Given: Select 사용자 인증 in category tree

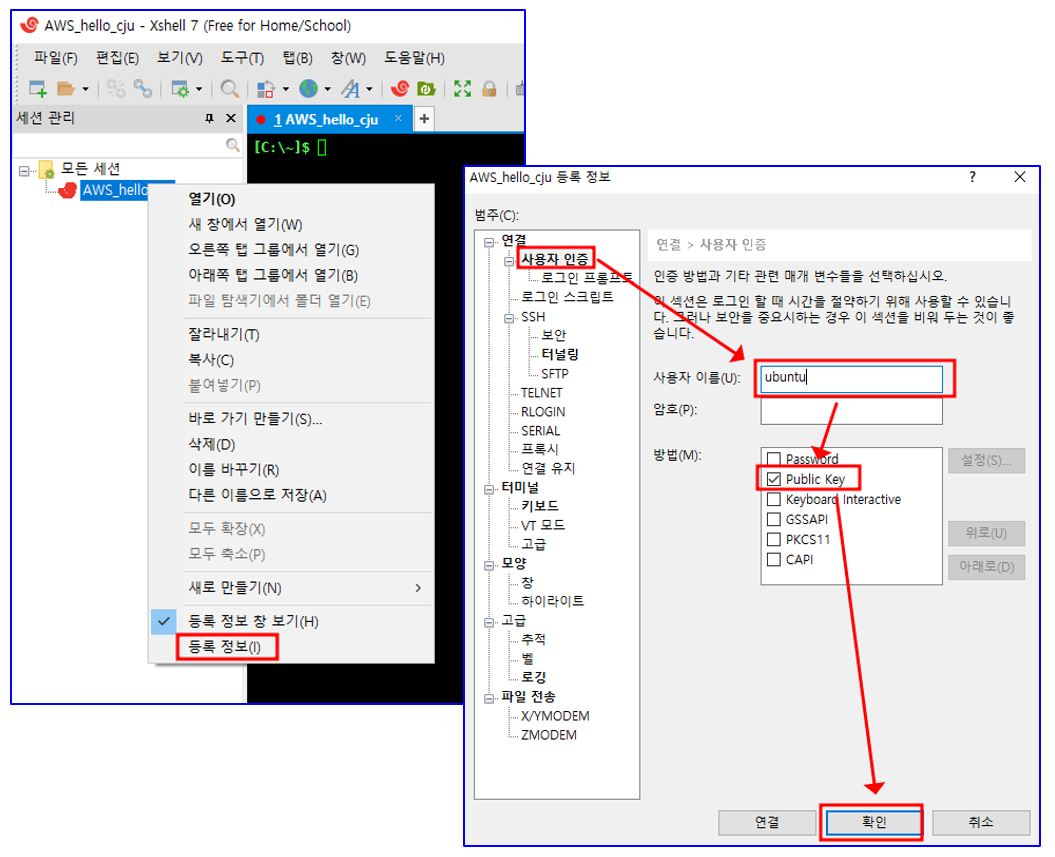Looking at the screenshot, I should point(555,259).
